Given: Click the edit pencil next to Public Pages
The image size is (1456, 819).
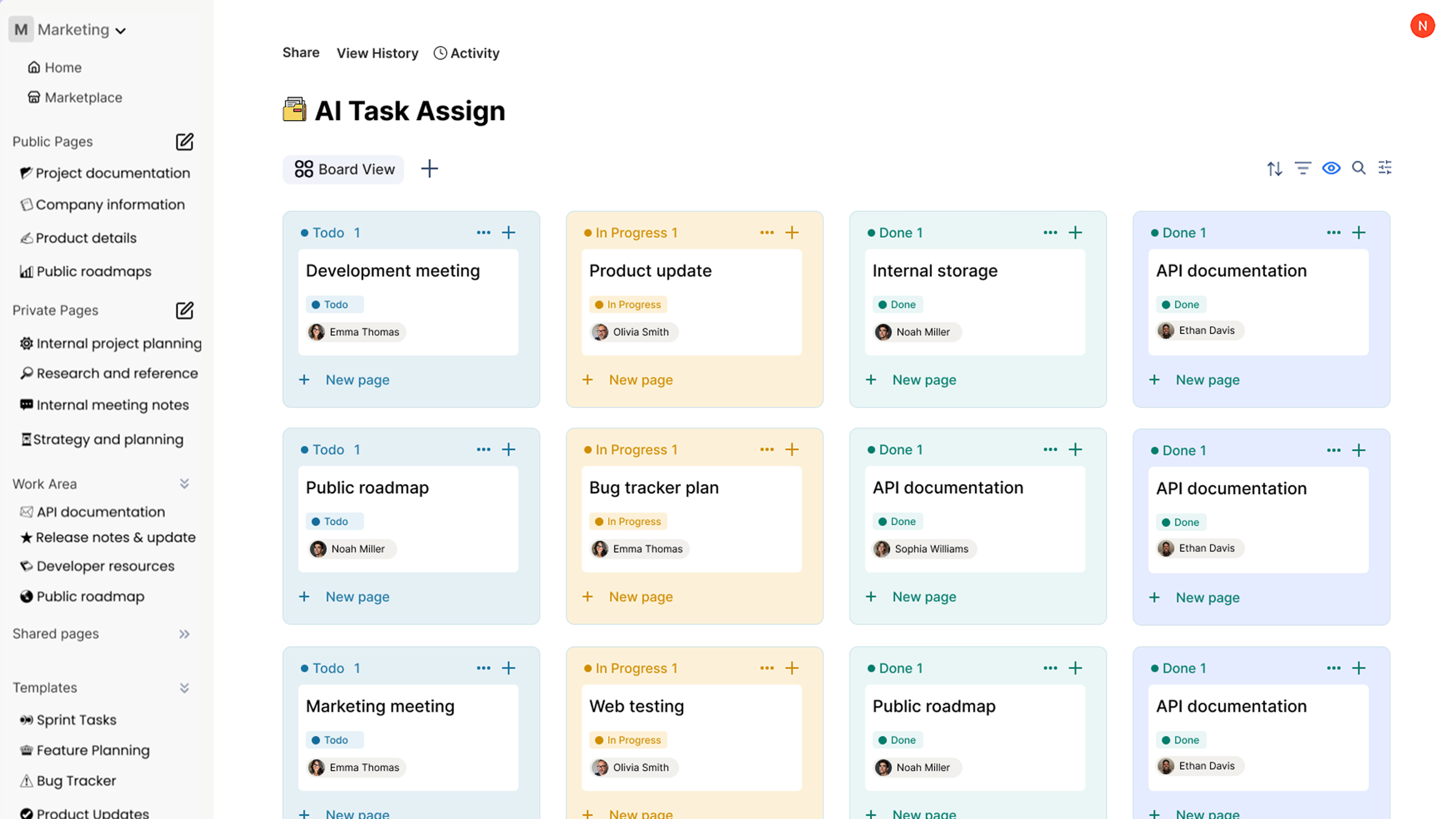Looking at the screenshot, I should (x=184, y=142).
